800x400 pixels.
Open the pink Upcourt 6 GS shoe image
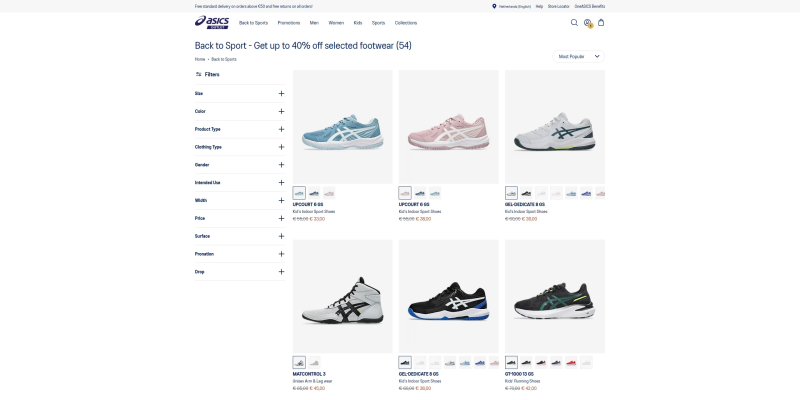tap(449, 127)
